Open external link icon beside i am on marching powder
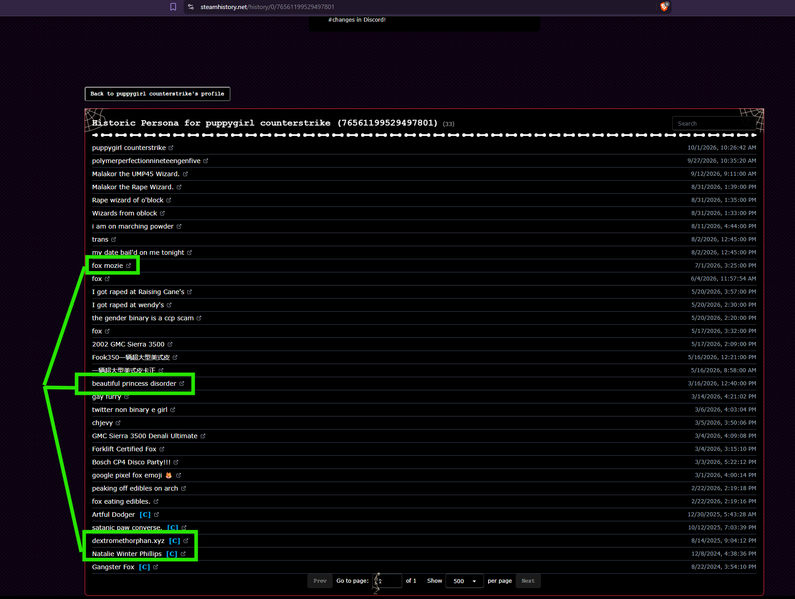The height and width of the screenshot is (599, 795). point(178,227)
